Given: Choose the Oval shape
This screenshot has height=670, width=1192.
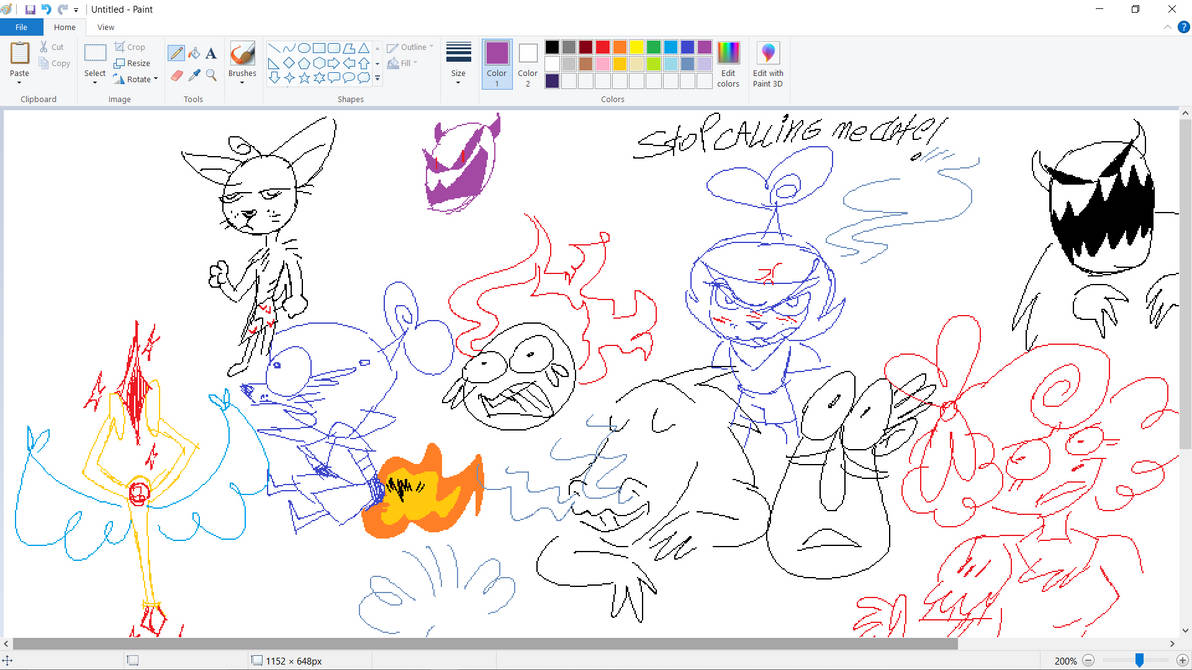Looking at the screenshot, I should click(x=304, y=48).
